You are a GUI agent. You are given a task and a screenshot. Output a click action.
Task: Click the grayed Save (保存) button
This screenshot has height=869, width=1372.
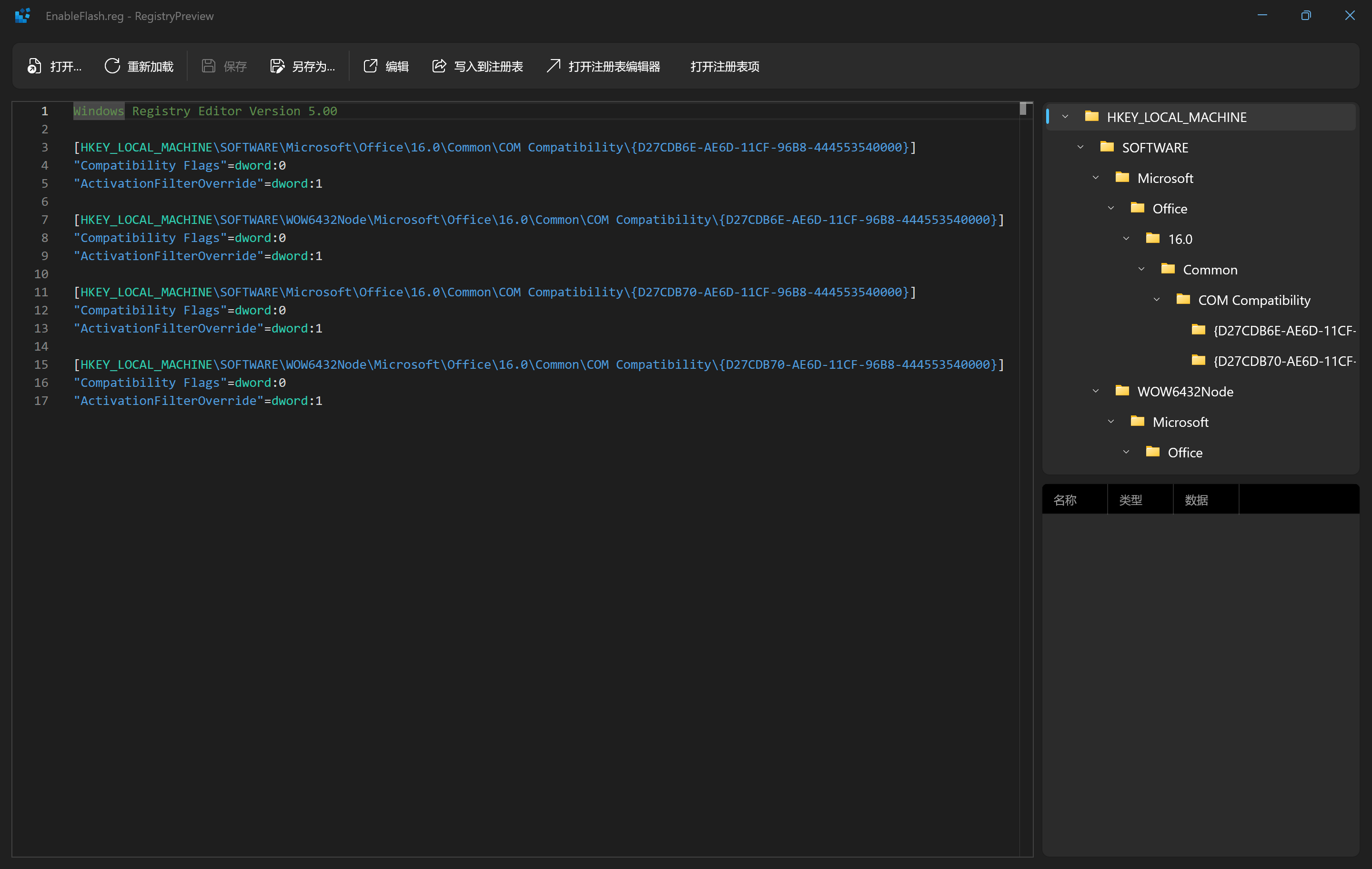coord(224,66)
